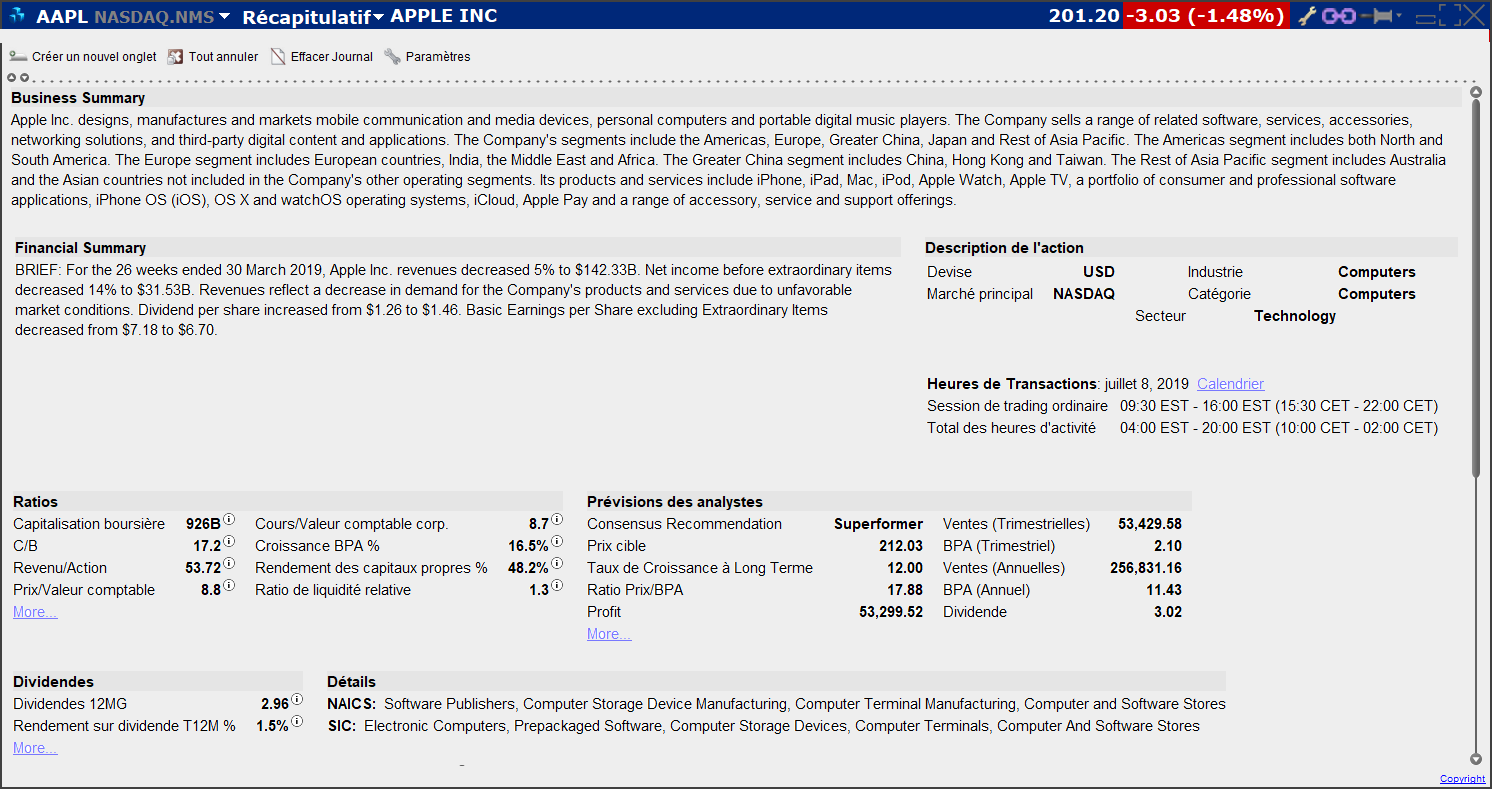Click the expand down arrow below the toolbar
The width and height of the screenshot is (1492, 789).
pyautogui.click(x=24, y=77)
